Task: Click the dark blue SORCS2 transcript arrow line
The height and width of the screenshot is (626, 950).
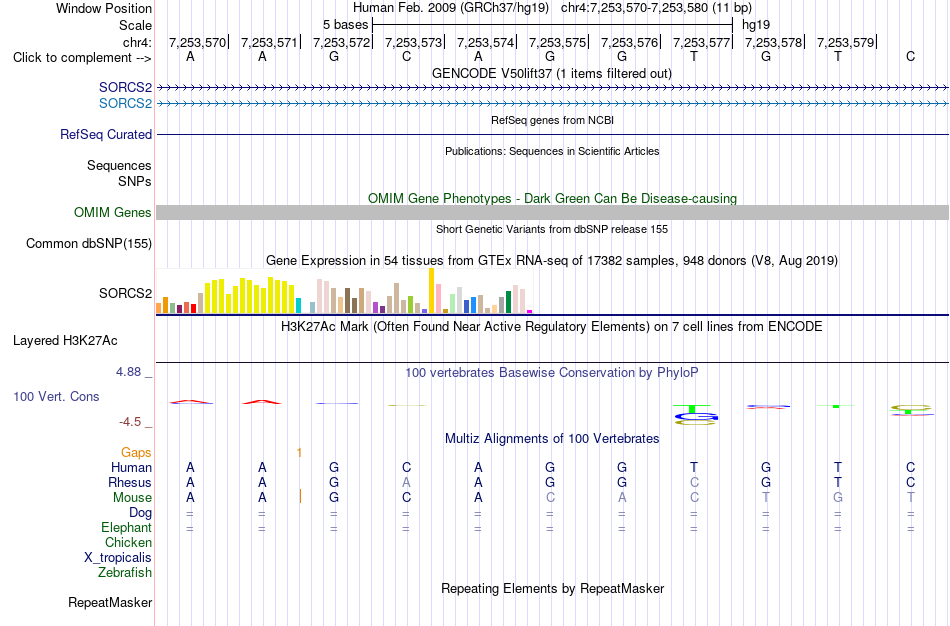Action: [553, 88]
